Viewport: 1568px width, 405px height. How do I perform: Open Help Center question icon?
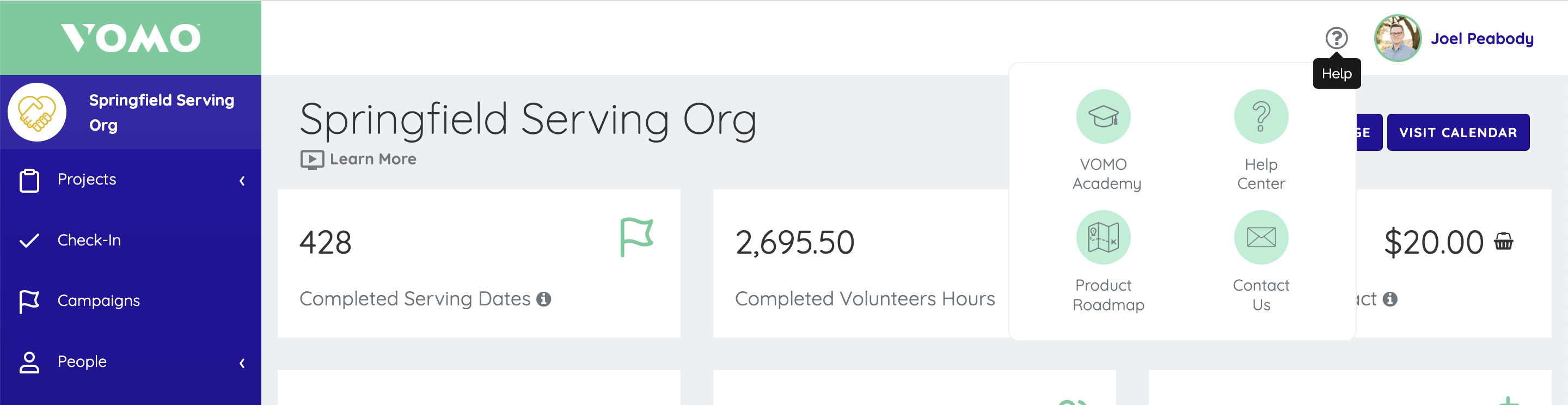click(x=1260, y=116)
